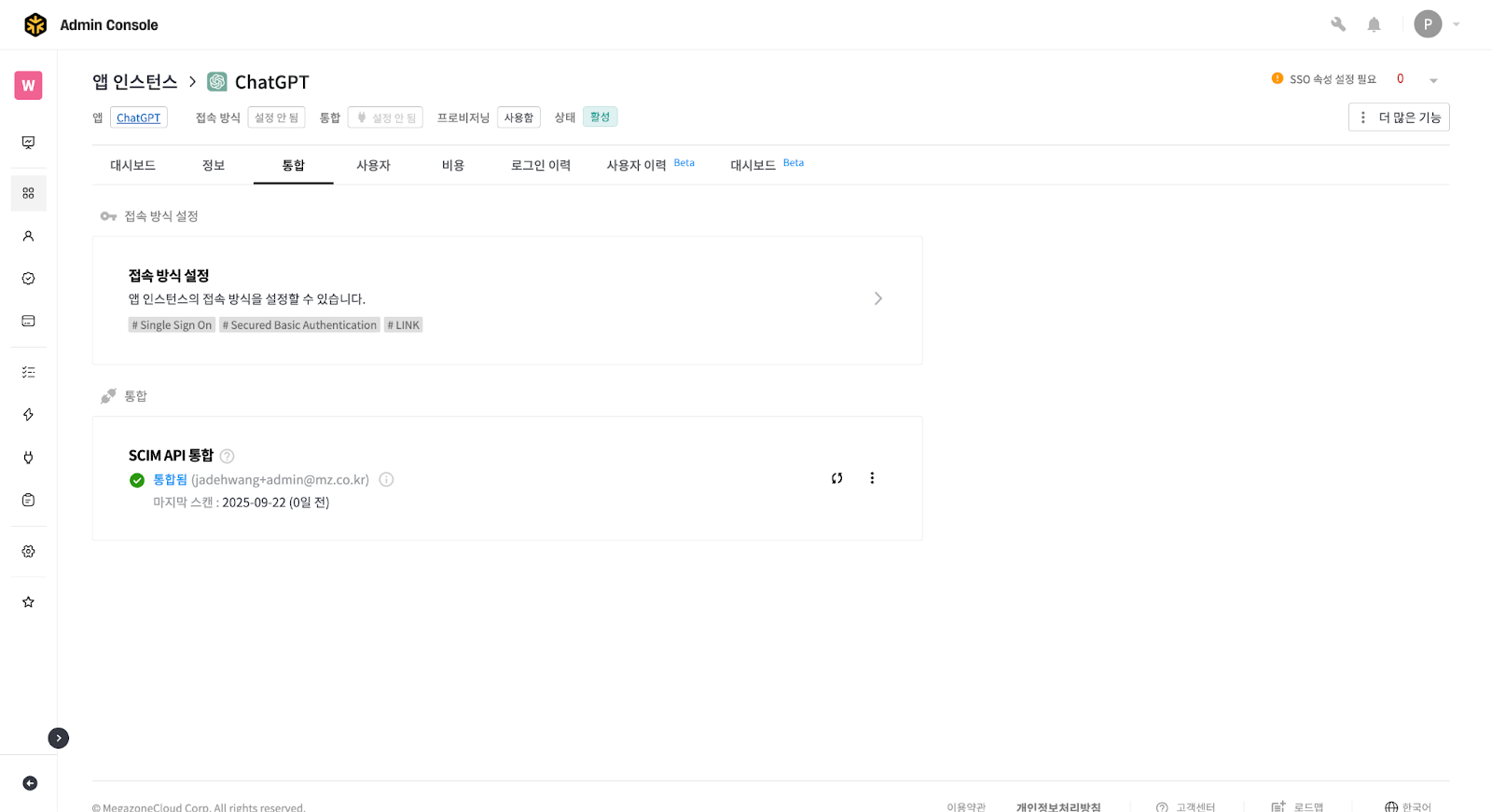Select the 한국어 language selector
This screenshot has width=1492, height=812.
point(1408,806)
